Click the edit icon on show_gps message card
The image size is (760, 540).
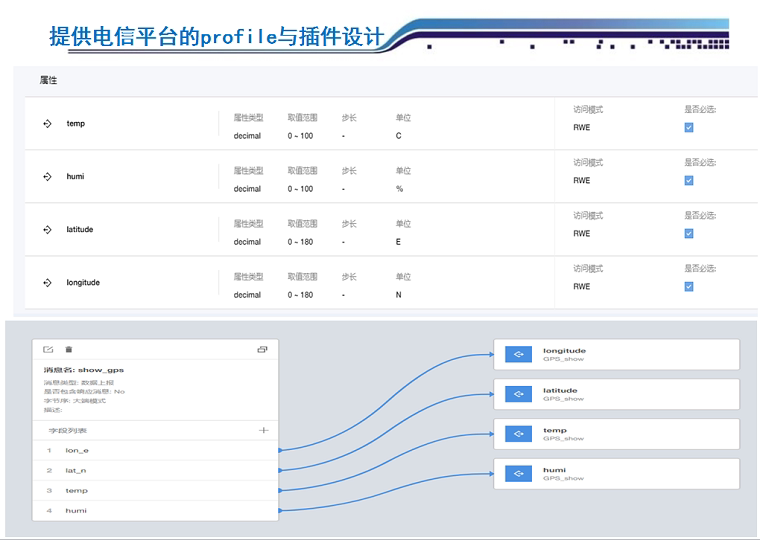(x=48, y=349)
